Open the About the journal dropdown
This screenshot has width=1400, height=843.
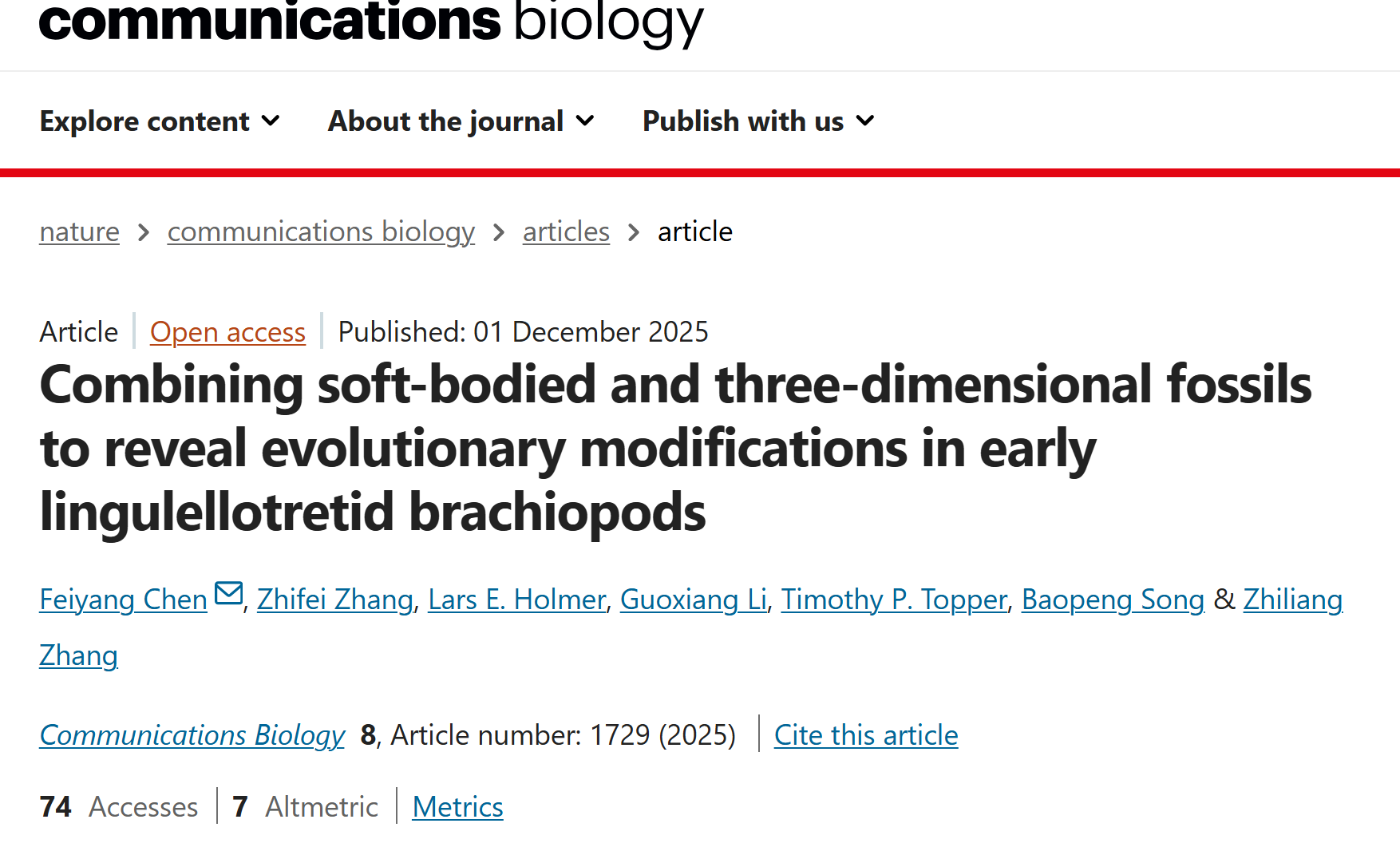pyautogui.click(x=461, y=121)
